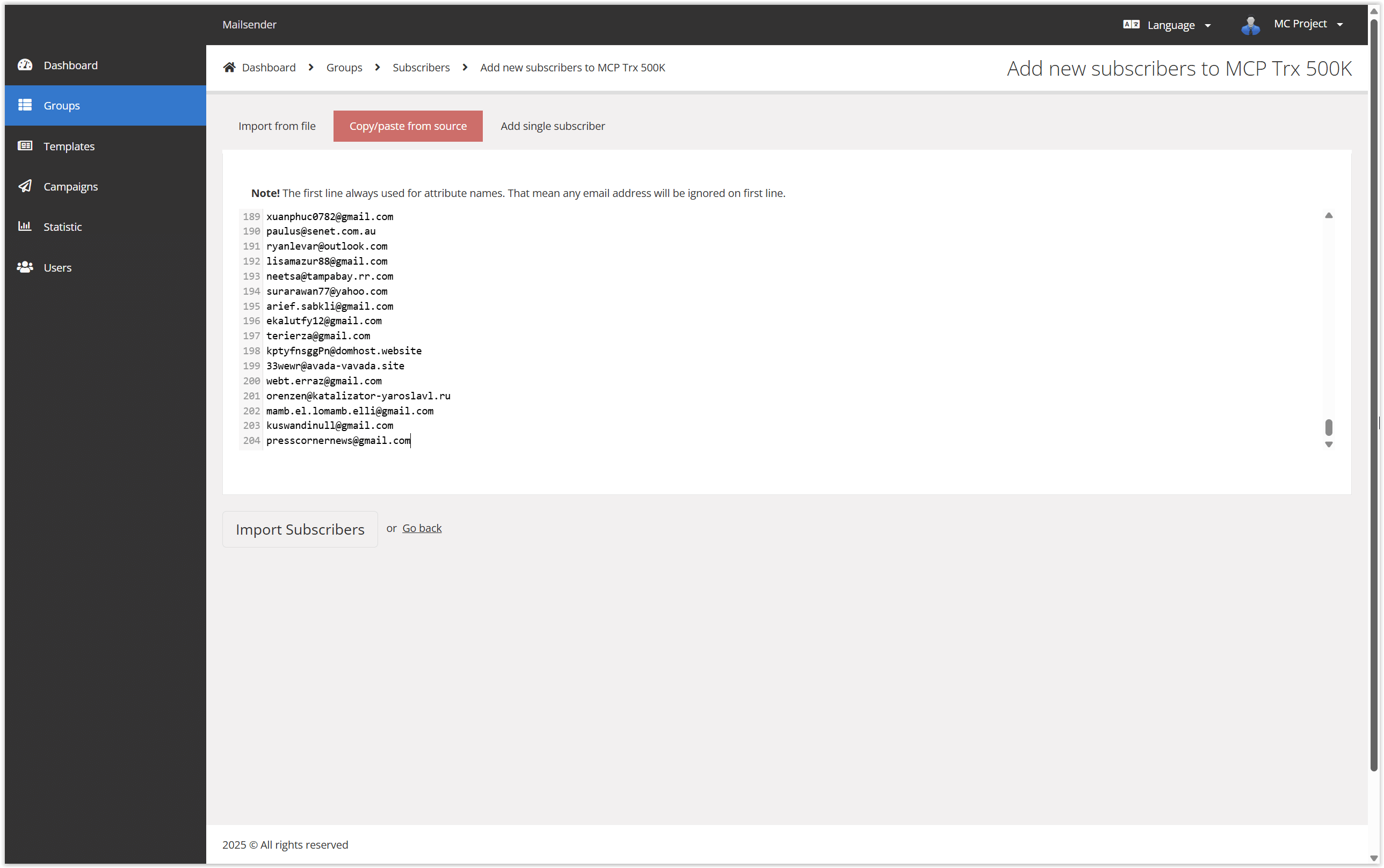The image size is (1384, 868).
Task: Open the Copy/paste from source tab
Action: pyautogui.click(x=408, y=126)
